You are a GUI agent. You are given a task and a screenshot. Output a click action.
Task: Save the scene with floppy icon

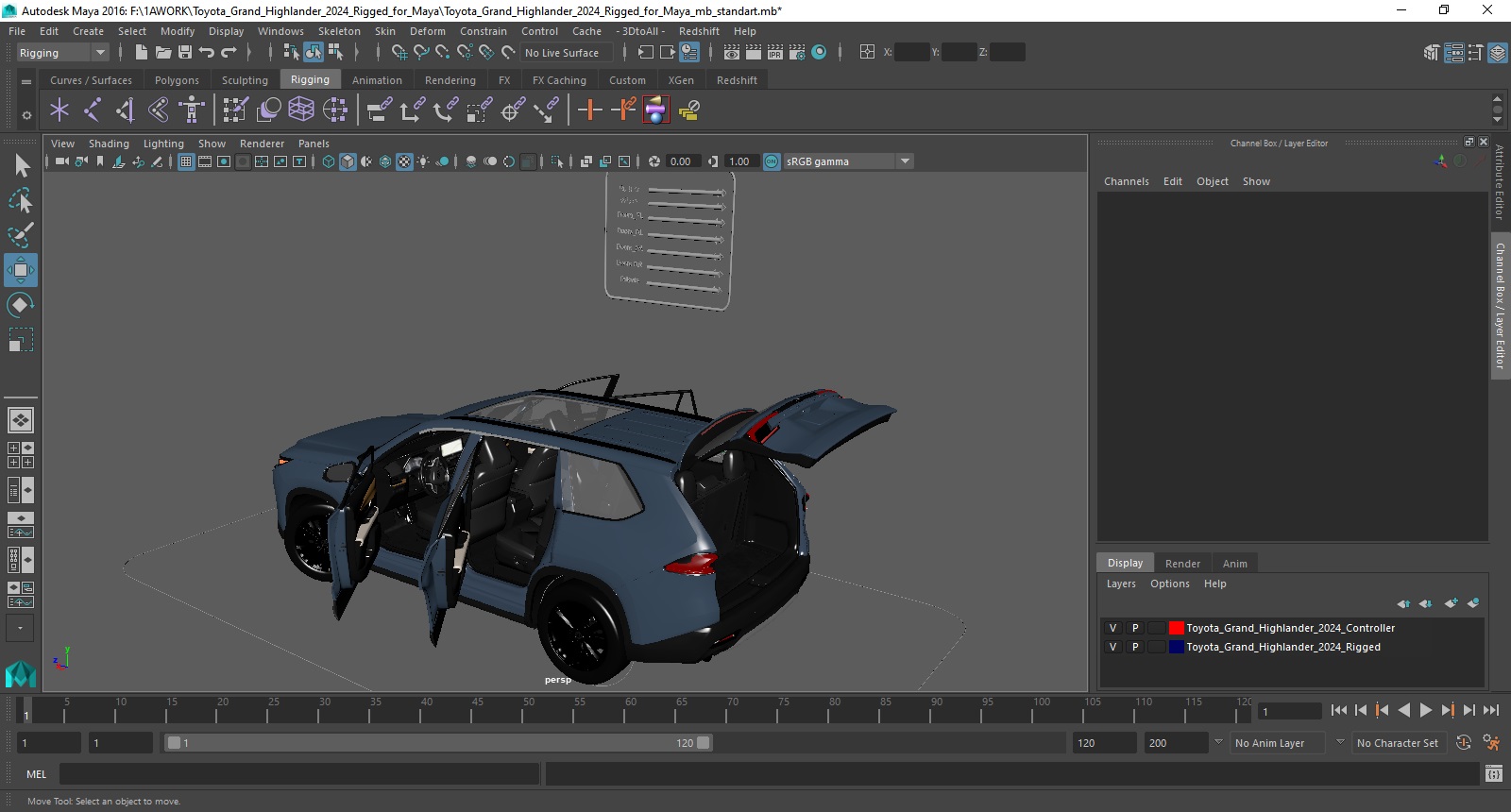coord(185,53)
